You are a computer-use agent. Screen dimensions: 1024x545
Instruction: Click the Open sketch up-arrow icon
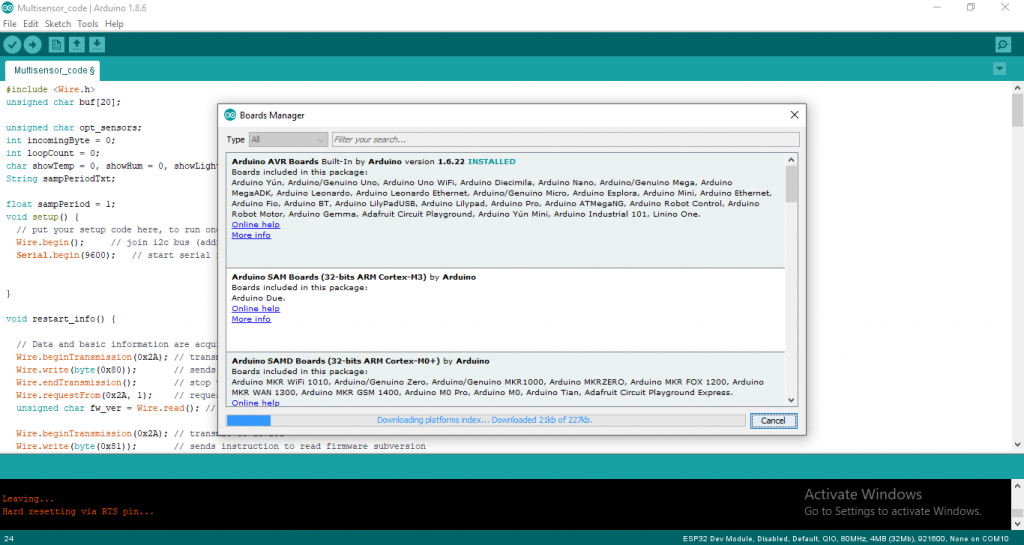77,44
